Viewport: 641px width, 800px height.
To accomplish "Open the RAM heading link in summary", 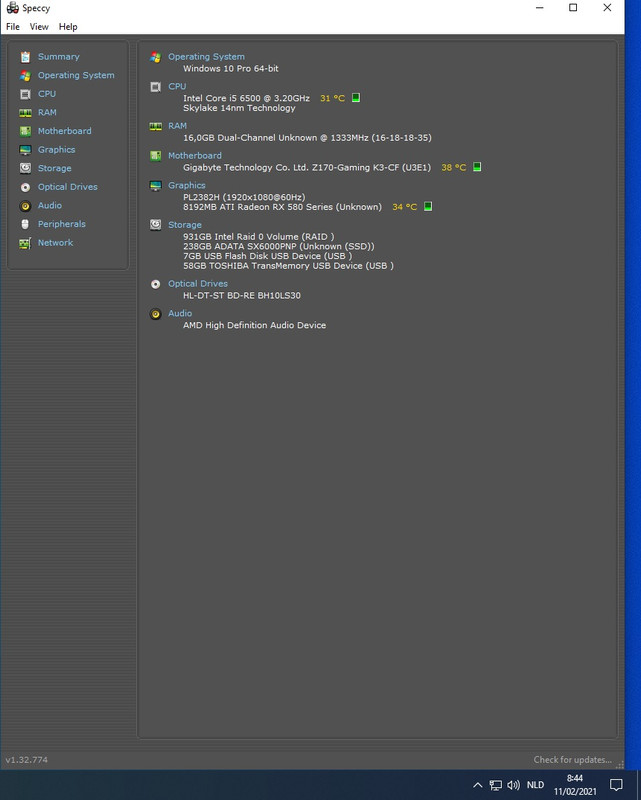I will (178, 126).
